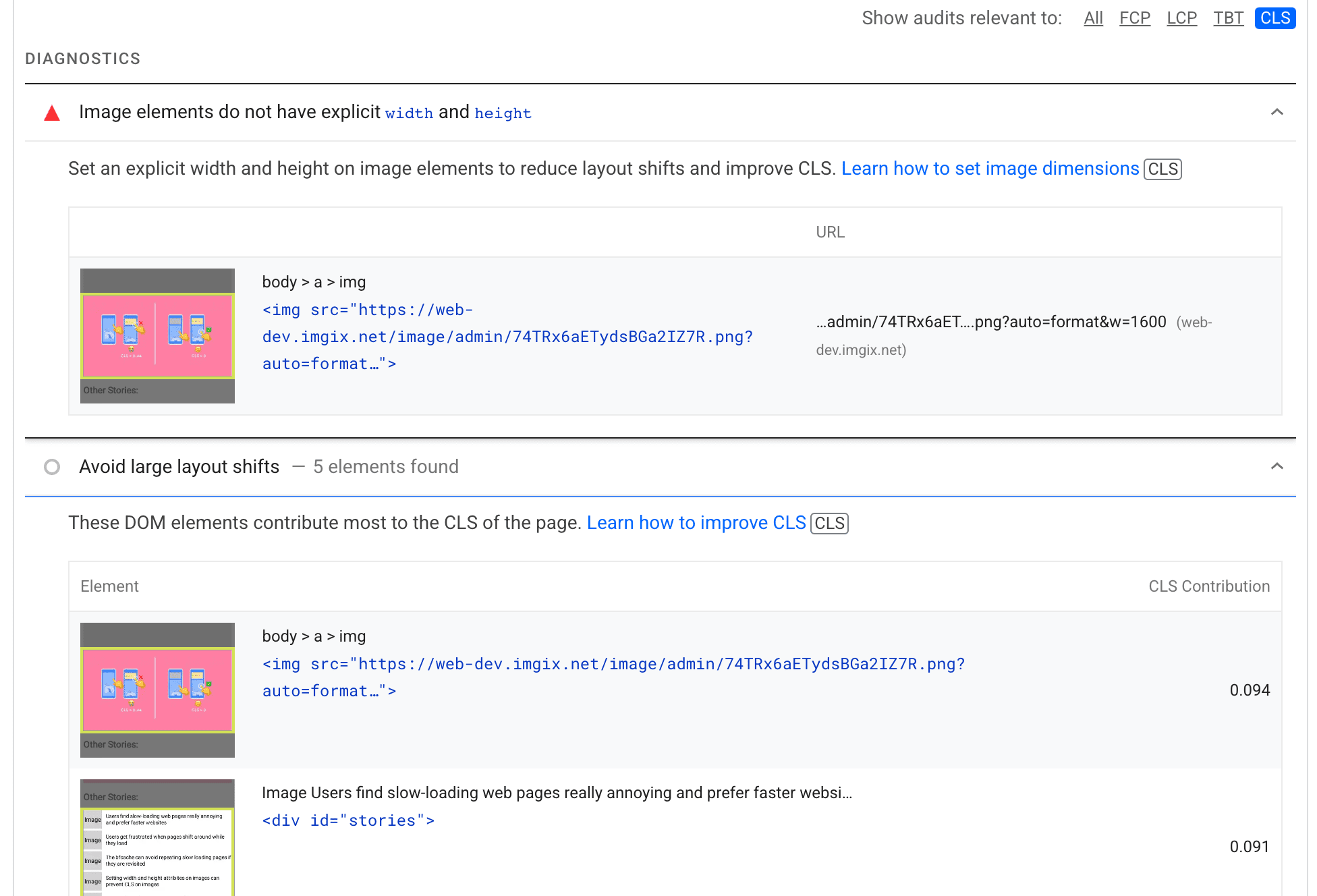
Task: Click the FCP filter icon
Action: point(1137,17)
